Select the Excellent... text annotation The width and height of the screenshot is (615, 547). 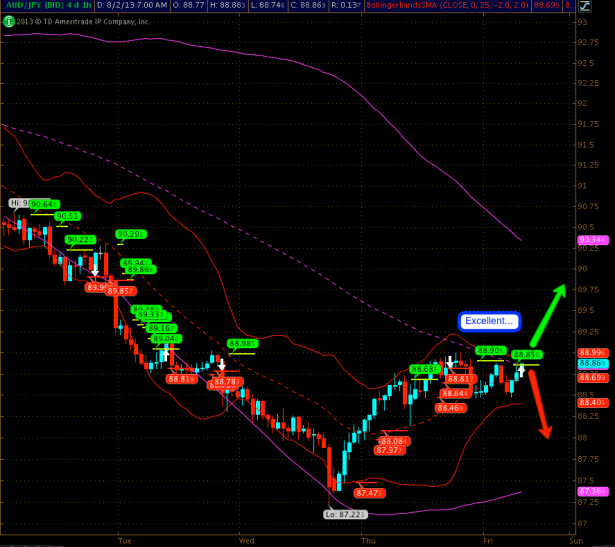pyautogui.click(x=490, y=321)
